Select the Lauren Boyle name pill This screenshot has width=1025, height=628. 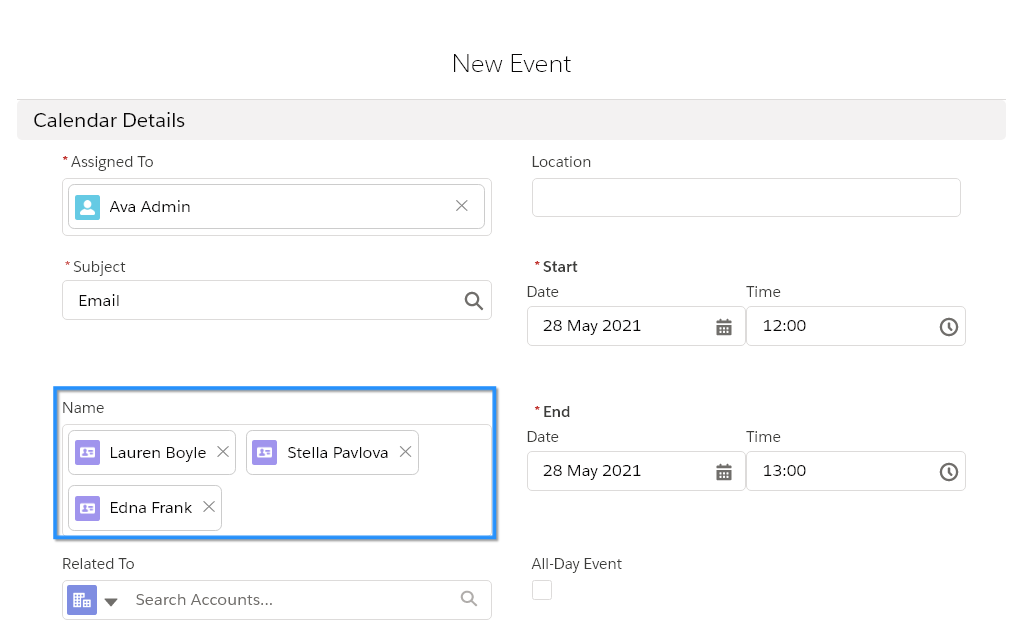(156, 452)
